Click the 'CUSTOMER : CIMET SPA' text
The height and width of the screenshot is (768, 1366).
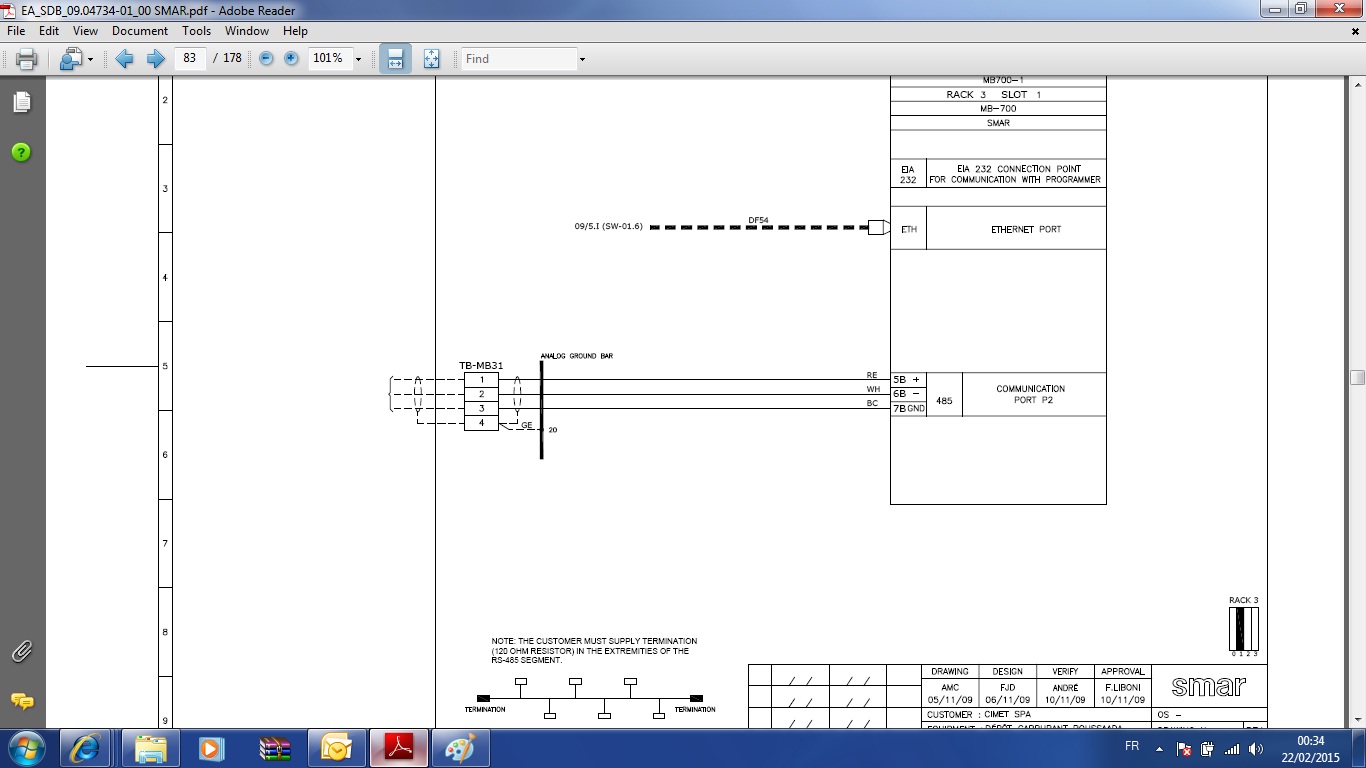[x=979, y=715]
